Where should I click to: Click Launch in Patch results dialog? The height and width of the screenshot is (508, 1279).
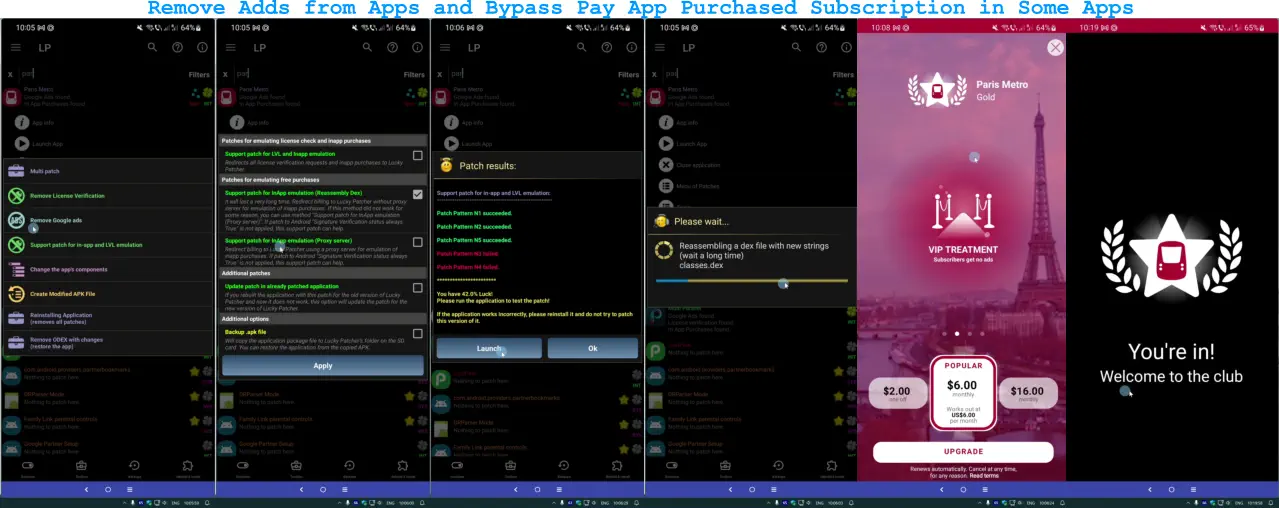point(489,348)
